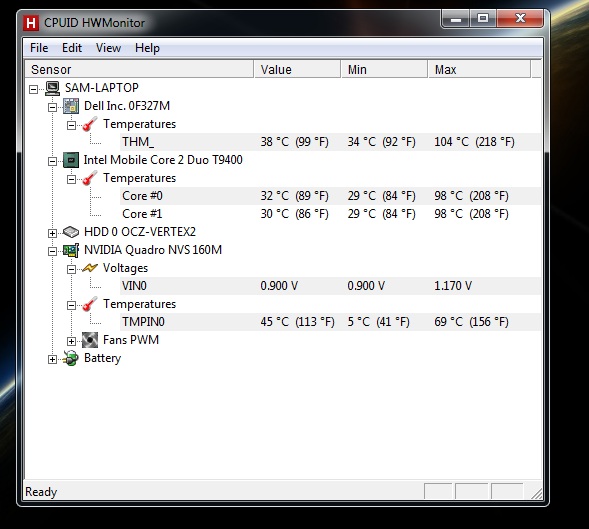Collapse Temperatures under NVIDIA Quadro

(71, 305)
